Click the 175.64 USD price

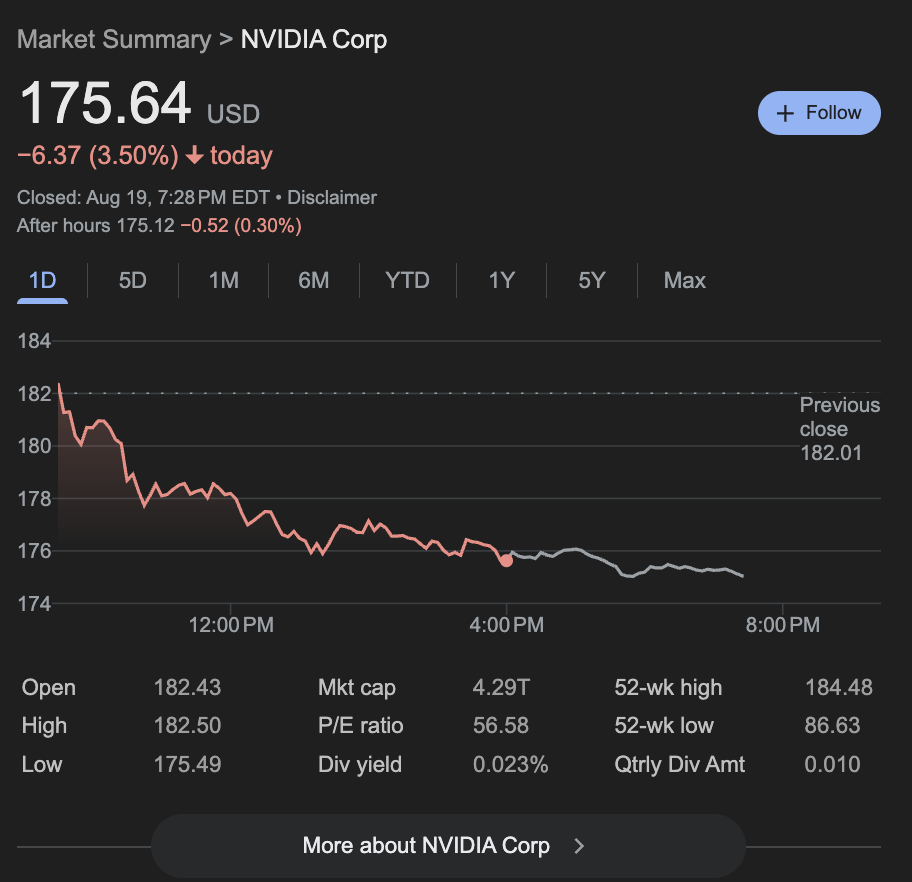click(105, 104)
